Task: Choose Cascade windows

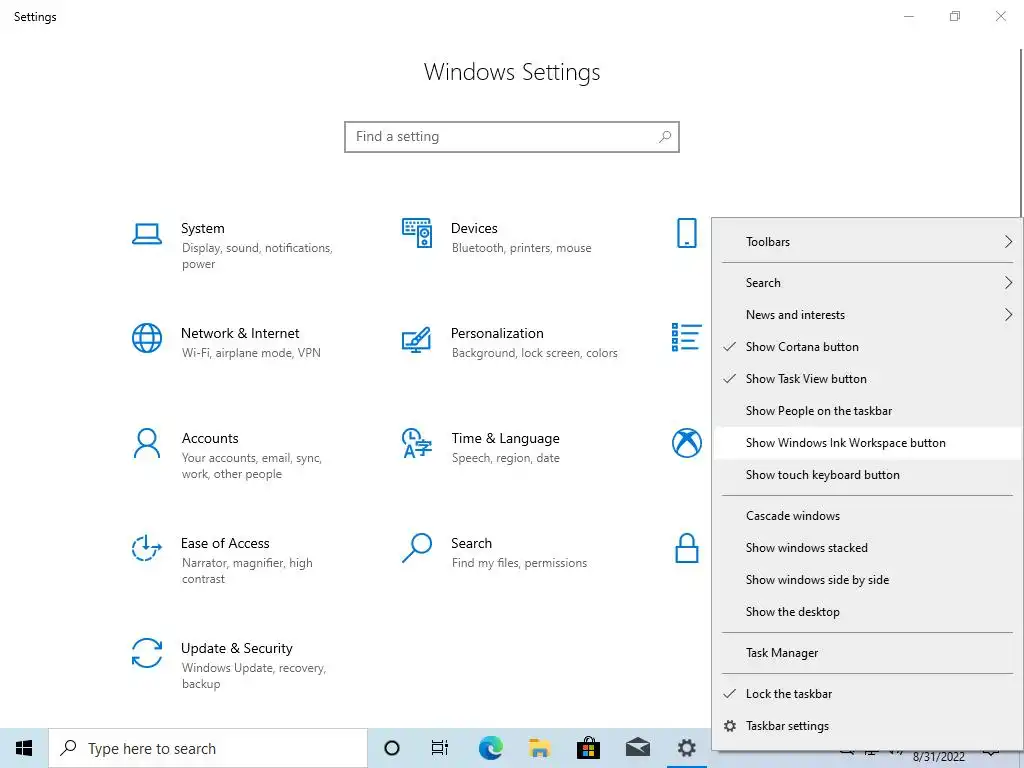Action: (x=867, y=516)
